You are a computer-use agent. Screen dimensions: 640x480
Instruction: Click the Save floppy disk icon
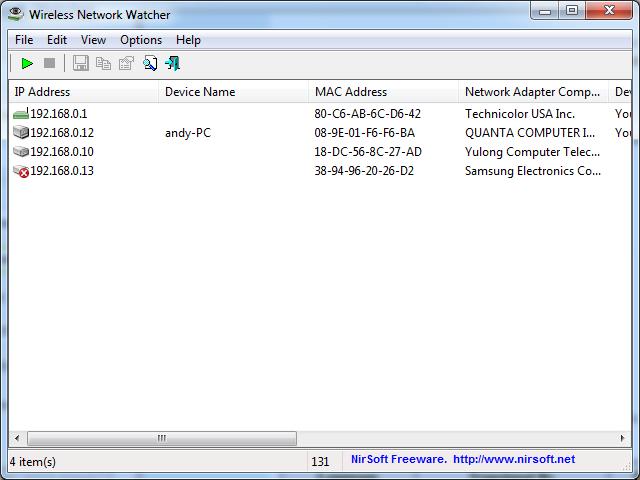[x=81, y=64]
